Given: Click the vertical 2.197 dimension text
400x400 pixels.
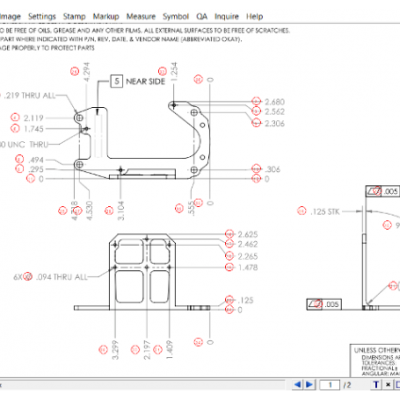Looking at the screenshot, I should tap(147, 350).
